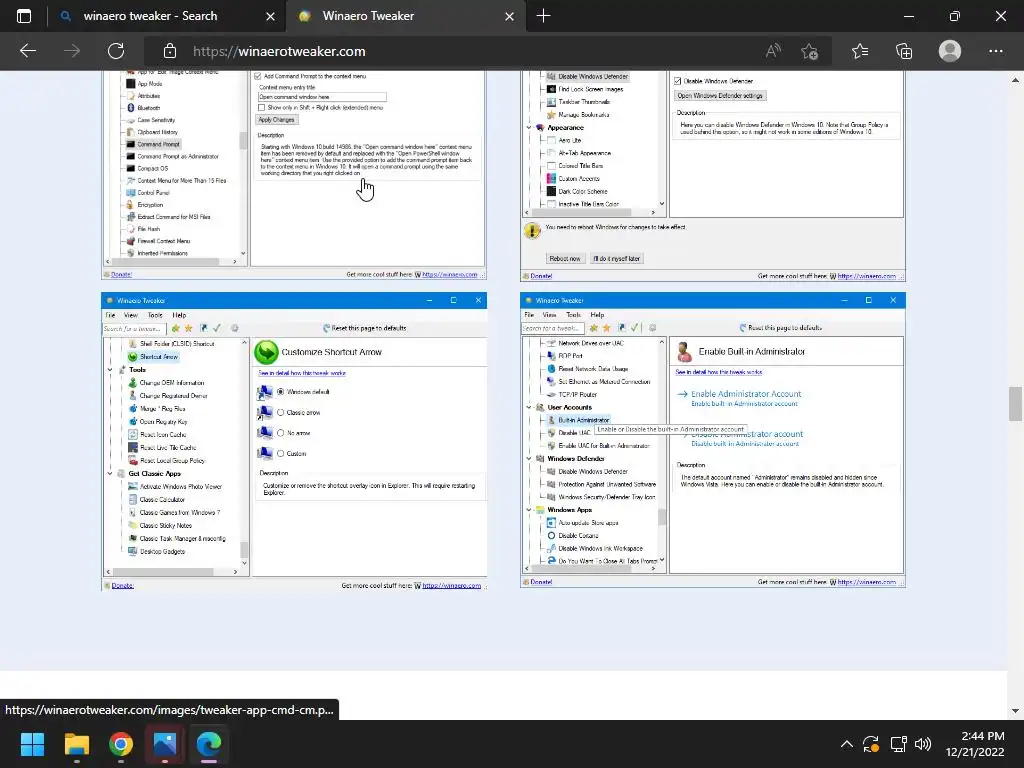1024x768 pixels.
Task: Add this page to favorites
Action: 810,51
